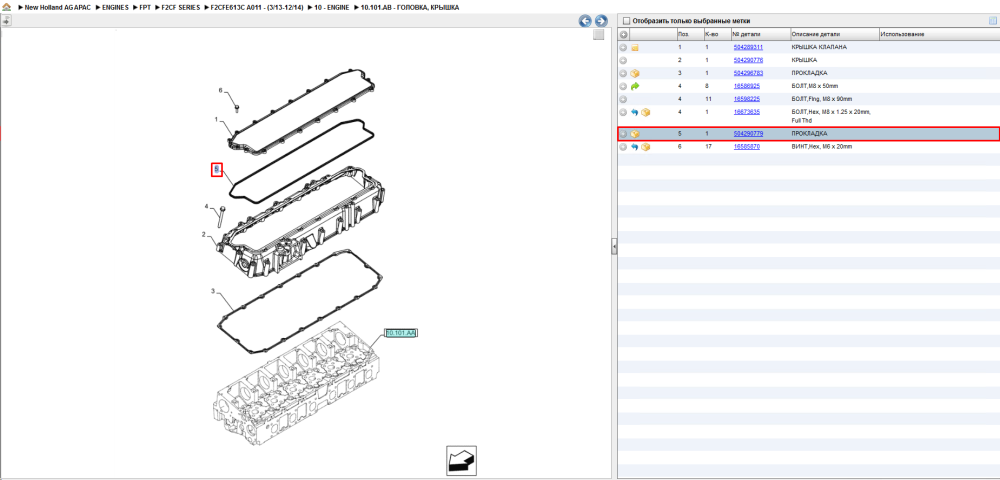Select callout number 4 on the diagram
The image size is (1000, 480).
206,207
